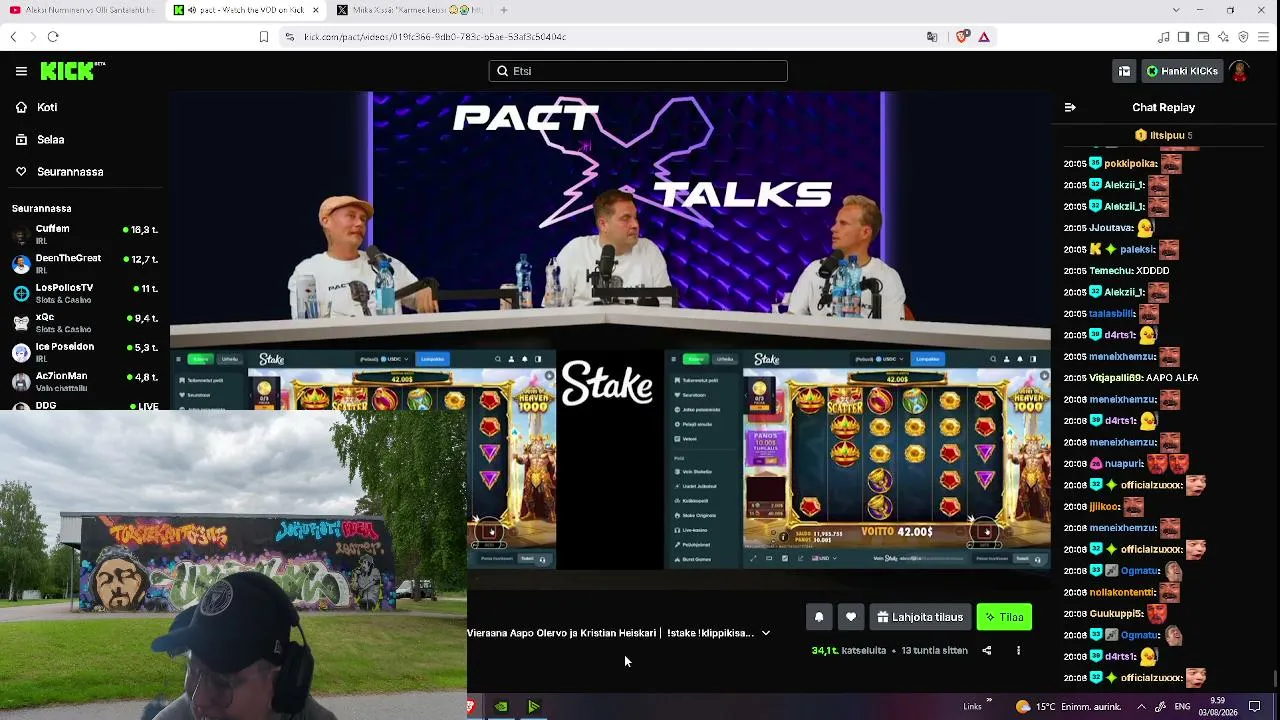The height and width of the screenshot is (720, 1280).
Task: Click the green Tilaa subscribe button
Action: coord(1004,617)
